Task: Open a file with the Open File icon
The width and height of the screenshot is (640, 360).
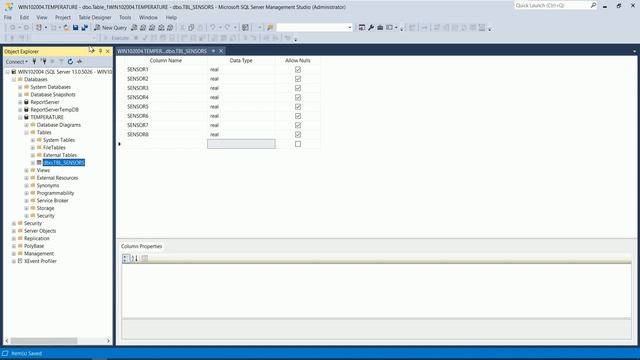Action: 66,27
